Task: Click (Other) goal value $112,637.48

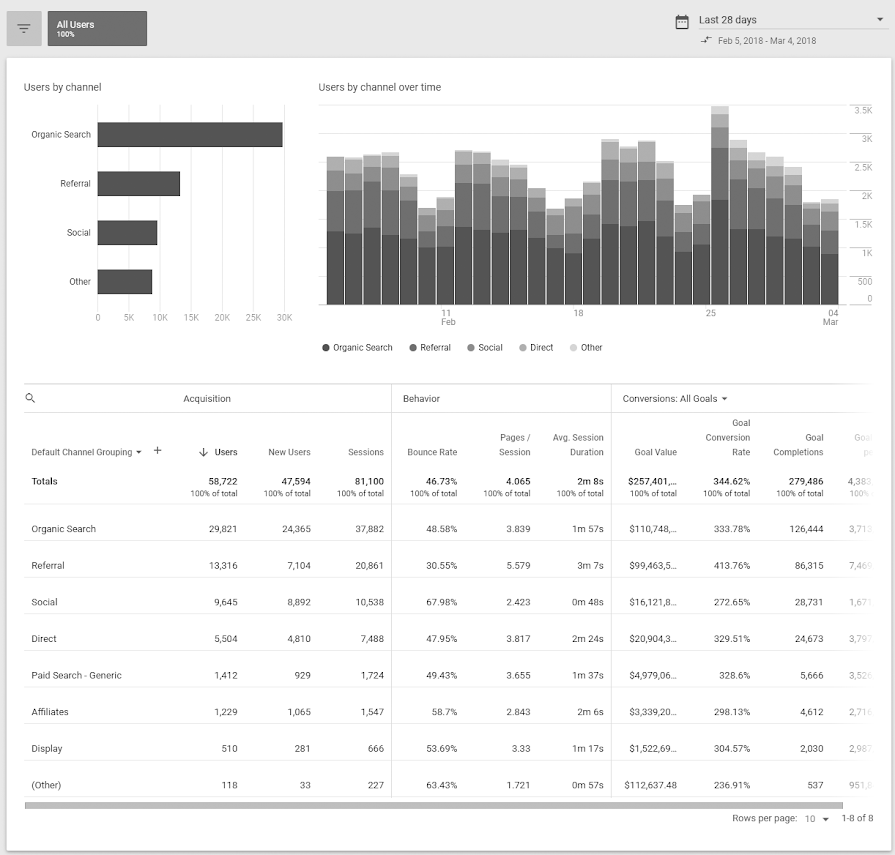Action: (650, 785)
